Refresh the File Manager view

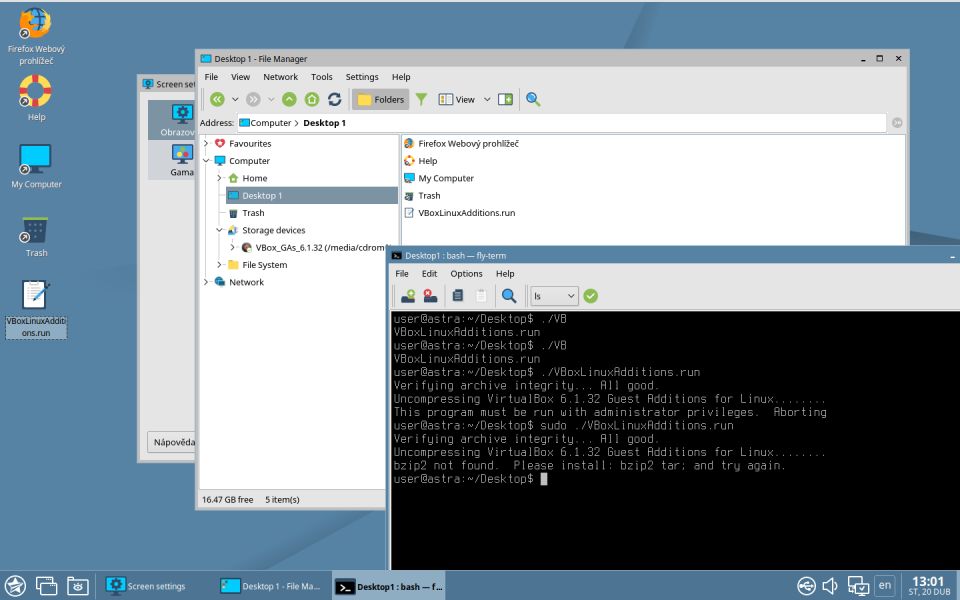pos(334,99)
